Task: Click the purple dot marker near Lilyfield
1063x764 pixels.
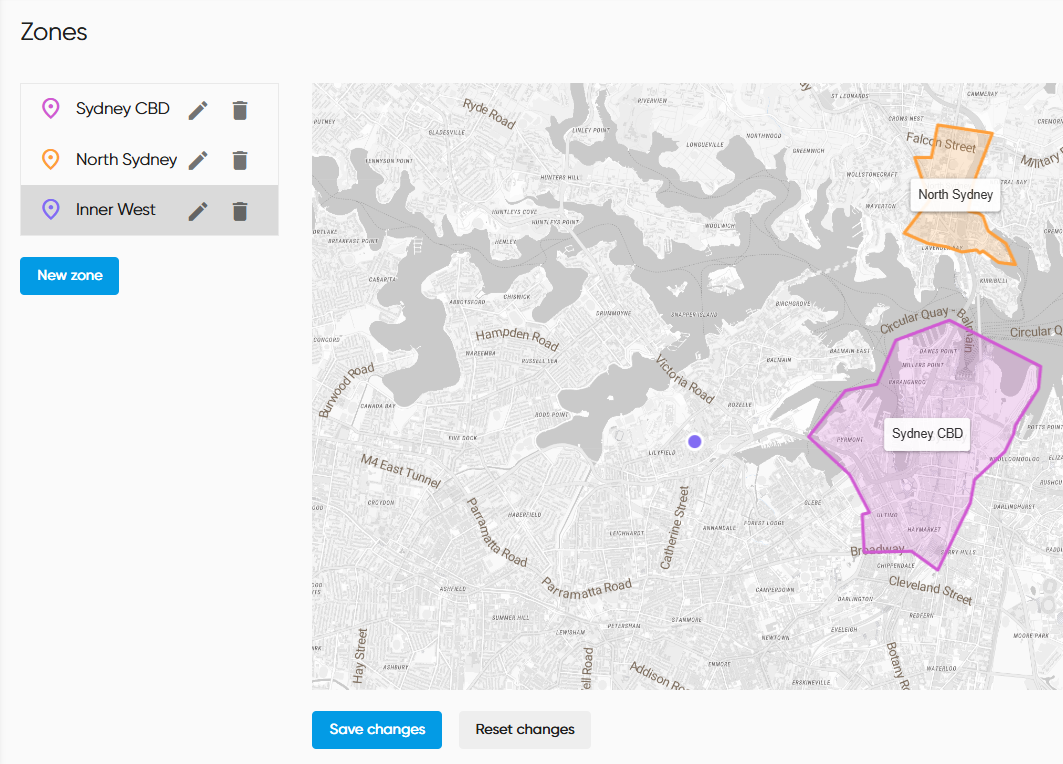Action: tap(695, 441)
